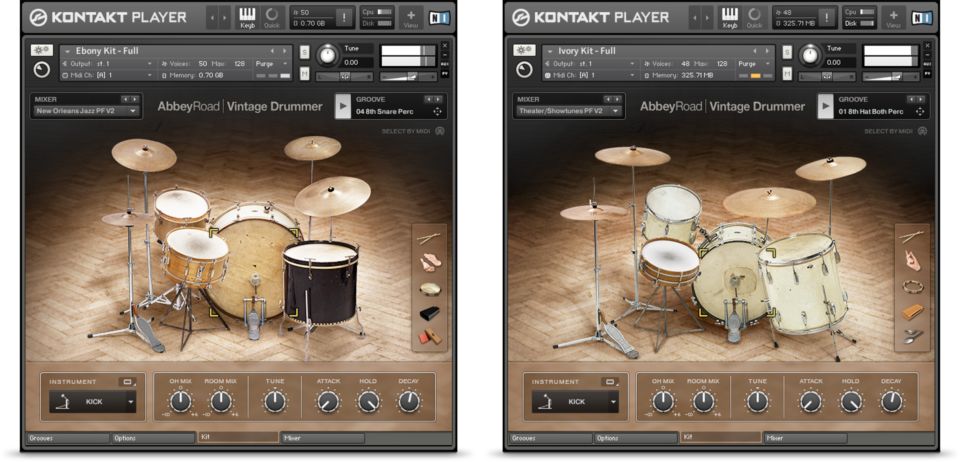The height and width of the screenshot is (462, 960).
Task: Open the New Orleans Jazz PF V2 mixer dropdown
Action: (86, 111)
